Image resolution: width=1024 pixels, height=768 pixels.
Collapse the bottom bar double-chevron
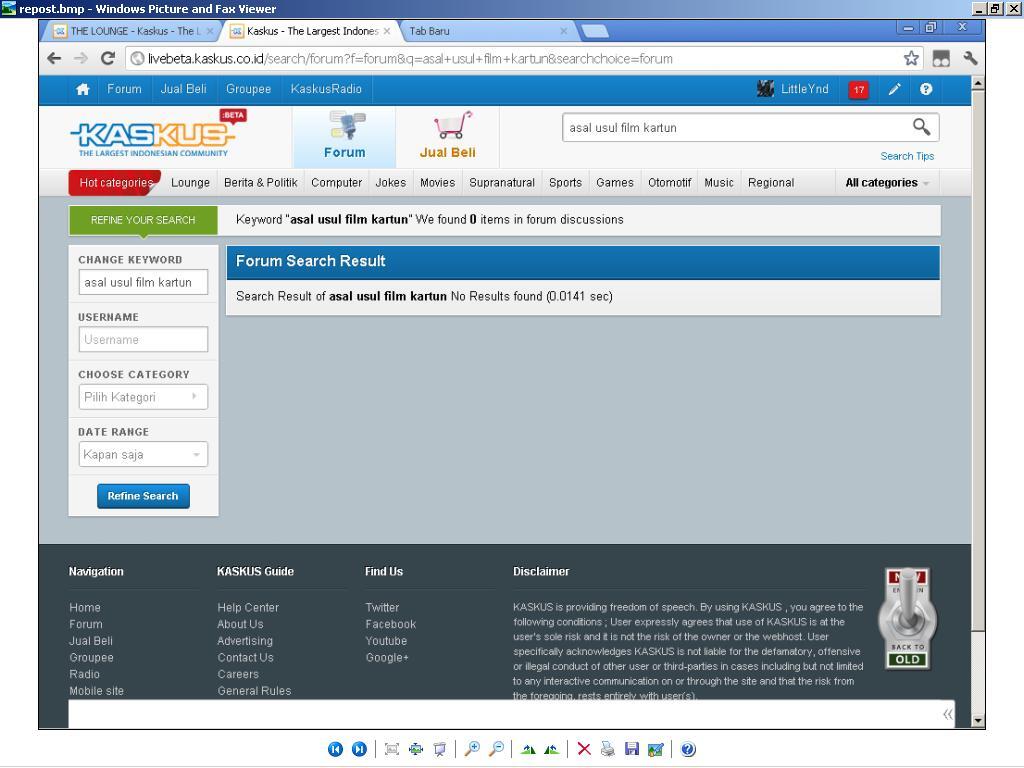(948, 714)
